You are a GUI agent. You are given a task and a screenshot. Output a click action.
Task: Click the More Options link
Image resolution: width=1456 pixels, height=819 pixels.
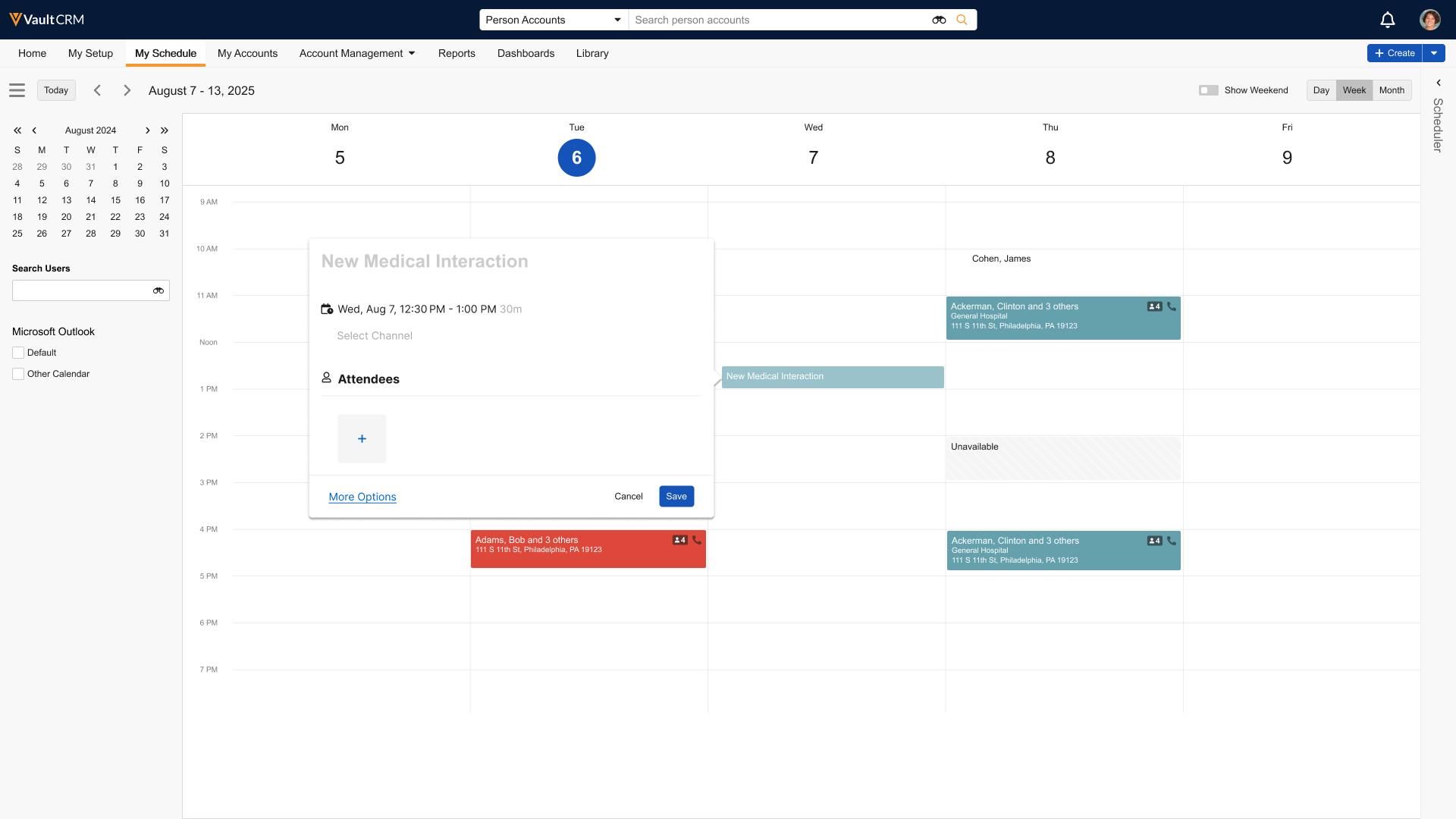362,497
